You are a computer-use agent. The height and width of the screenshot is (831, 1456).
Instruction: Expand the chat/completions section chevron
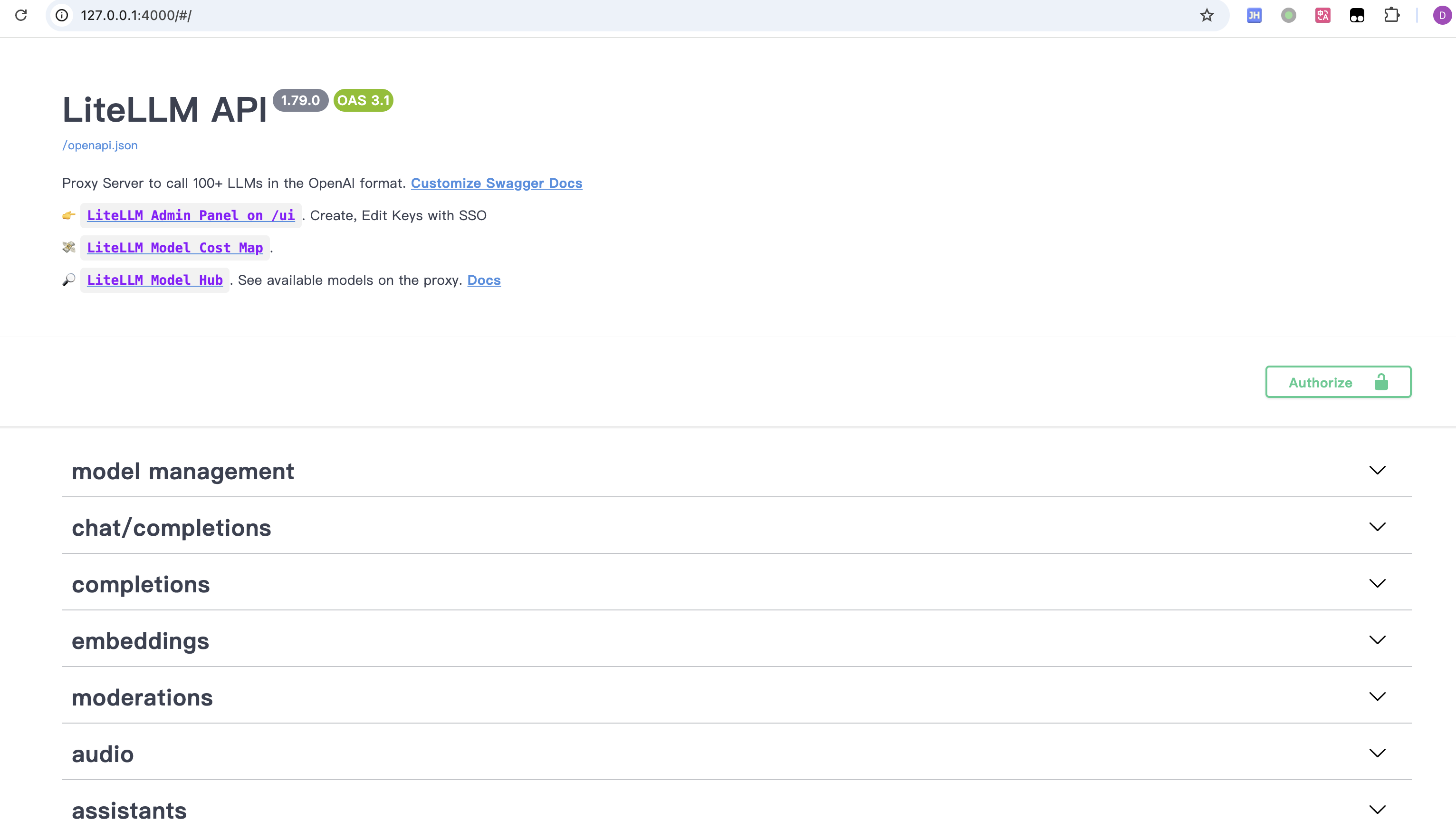(x=1377, y=527)
